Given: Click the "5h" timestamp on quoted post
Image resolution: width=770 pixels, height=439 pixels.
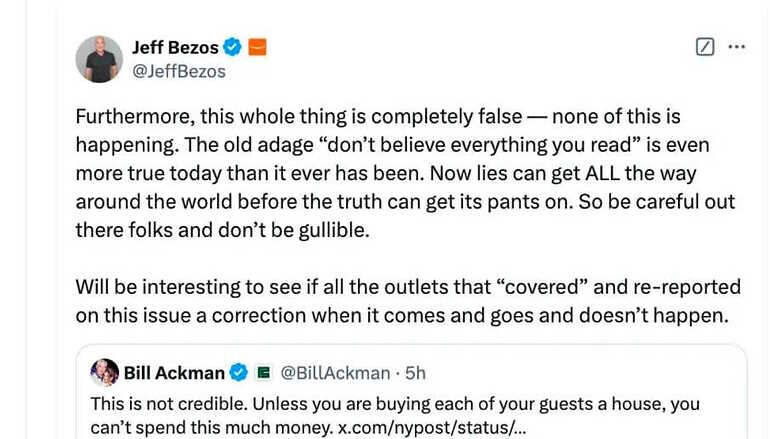Looking at the screenshot, I should (415, 373).
